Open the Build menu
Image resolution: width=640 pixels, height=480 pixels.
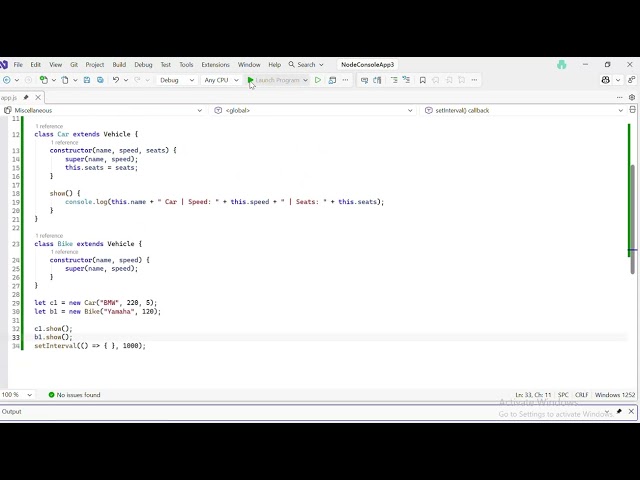pyautogui.click(x=119, y=64)
